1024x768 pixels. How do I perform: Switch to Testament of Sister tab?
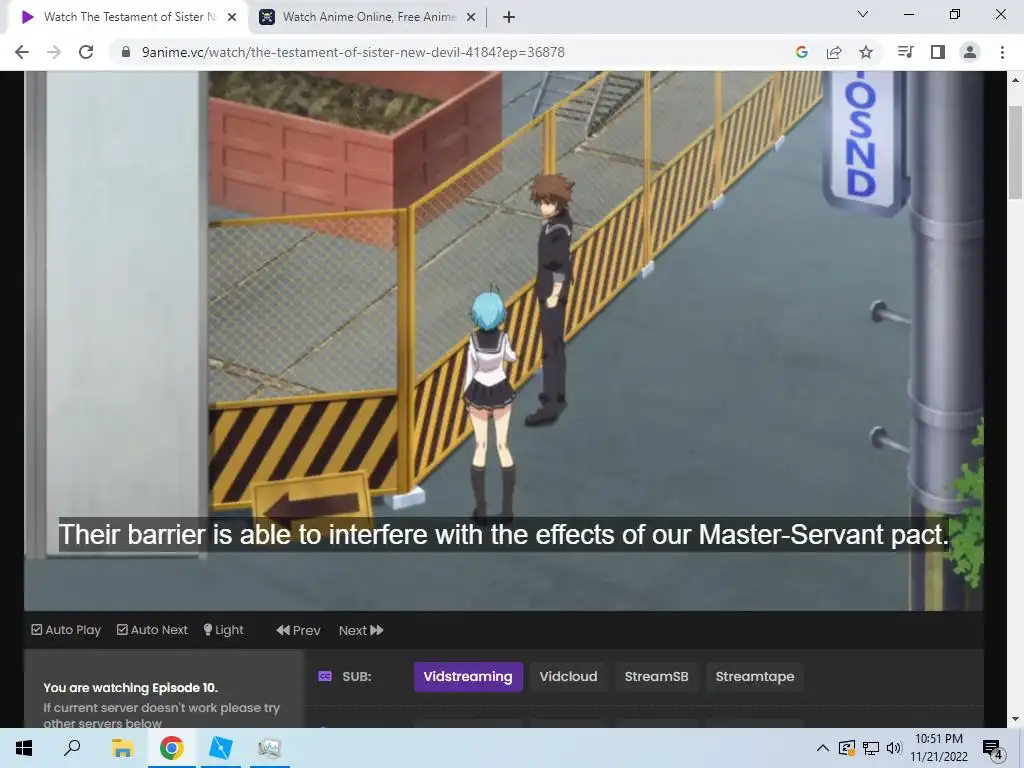pyautogui.click(x=128, y=18)
